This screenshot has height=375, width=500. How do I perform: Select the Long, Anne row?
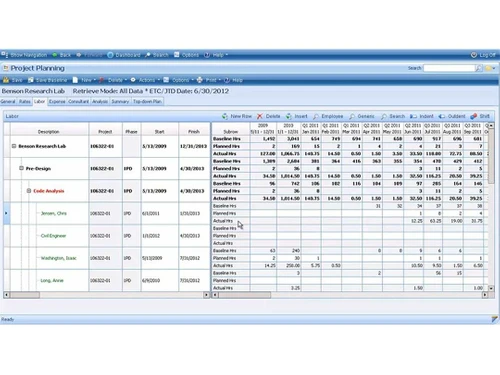[52, 280]
